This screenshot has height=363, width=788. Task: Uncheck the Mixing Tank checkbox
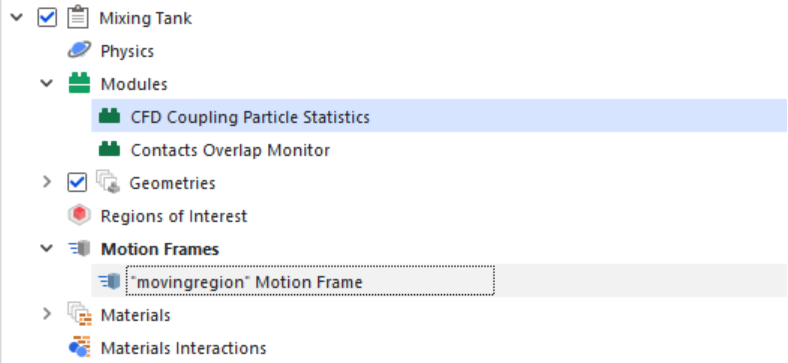(47, 18)
